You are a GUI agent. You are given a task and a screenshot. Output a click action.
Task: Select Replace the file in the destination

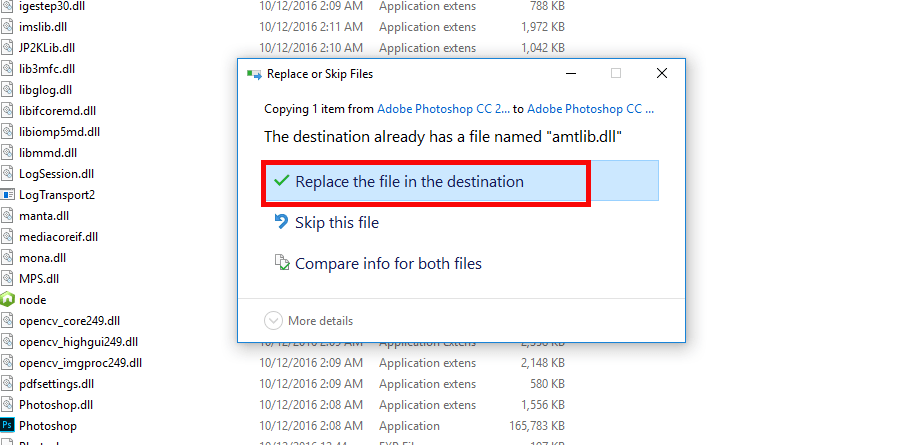click(409, 182)
